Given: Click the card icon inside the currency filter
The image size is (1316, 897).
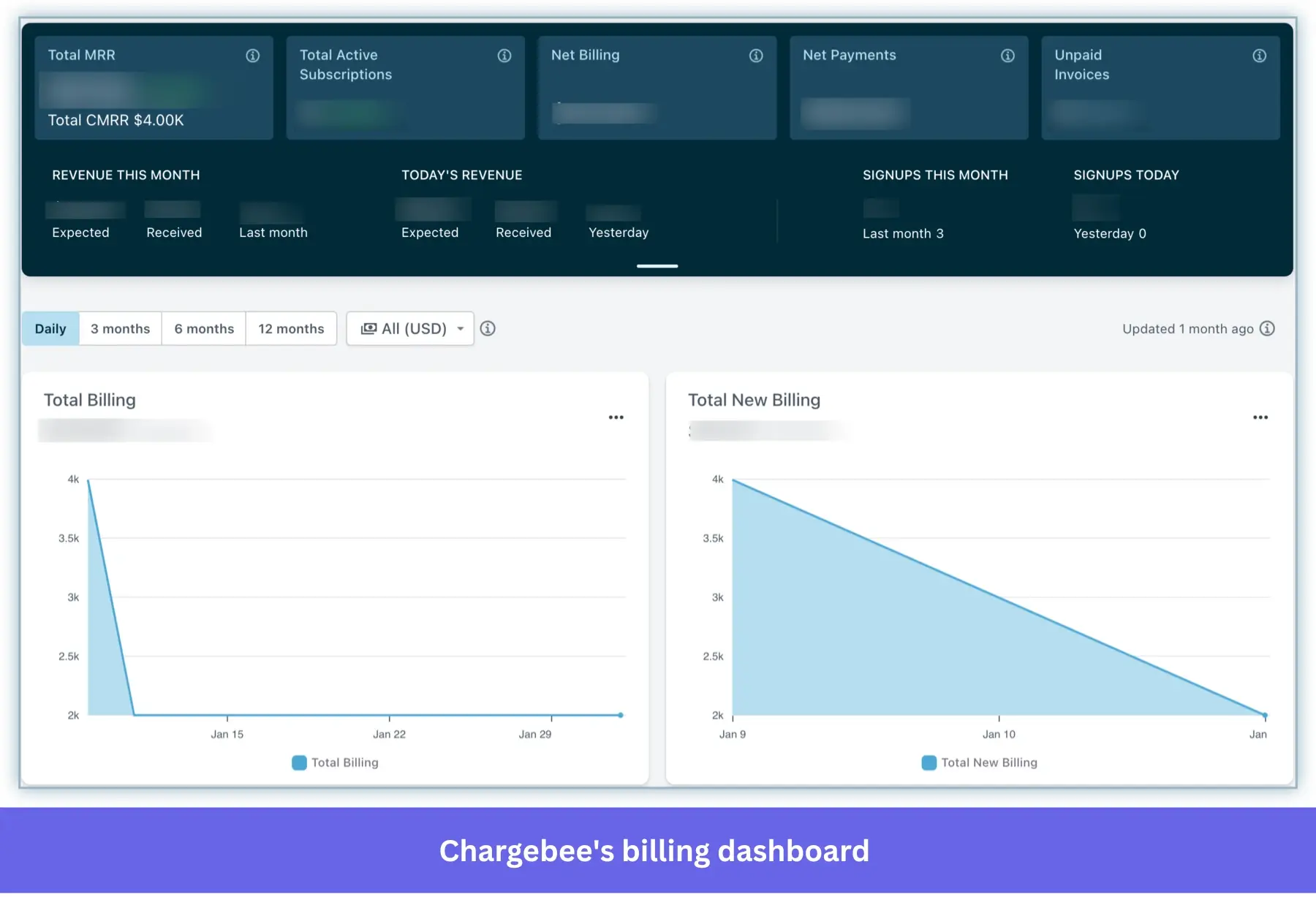Looking at the screenshot, I should point(370,328).
